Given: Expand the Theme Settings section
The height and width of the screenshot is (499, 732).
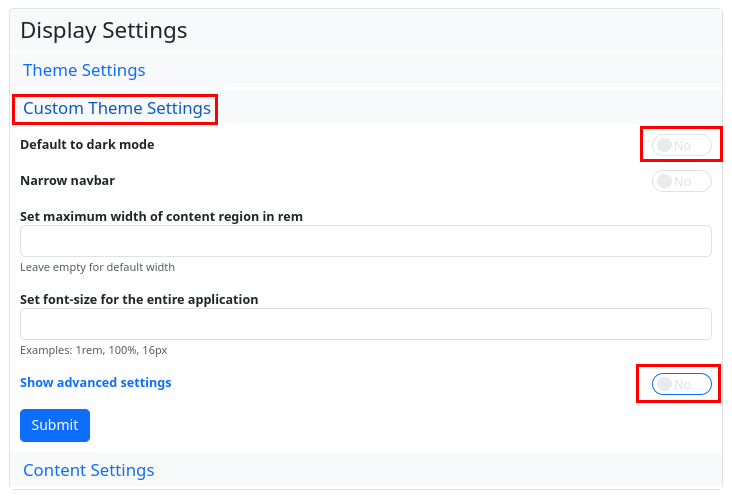Looking at the screenshot, I should coord(84,70).
